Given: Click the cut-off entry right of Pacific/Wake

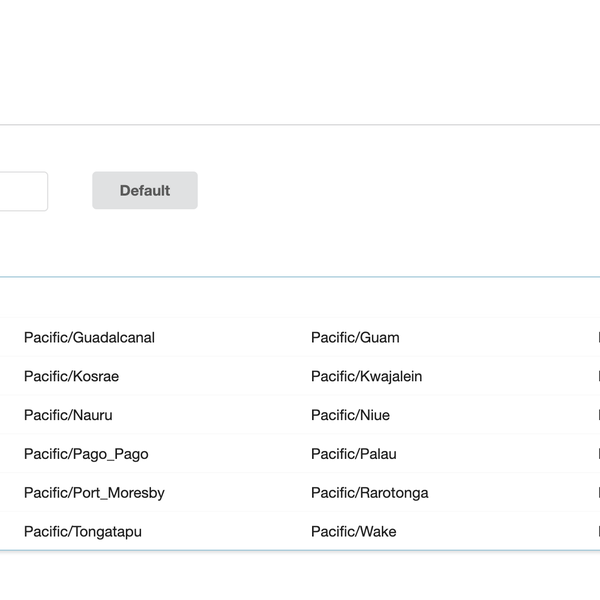Looking at the screenshot, I should (597, 532).
